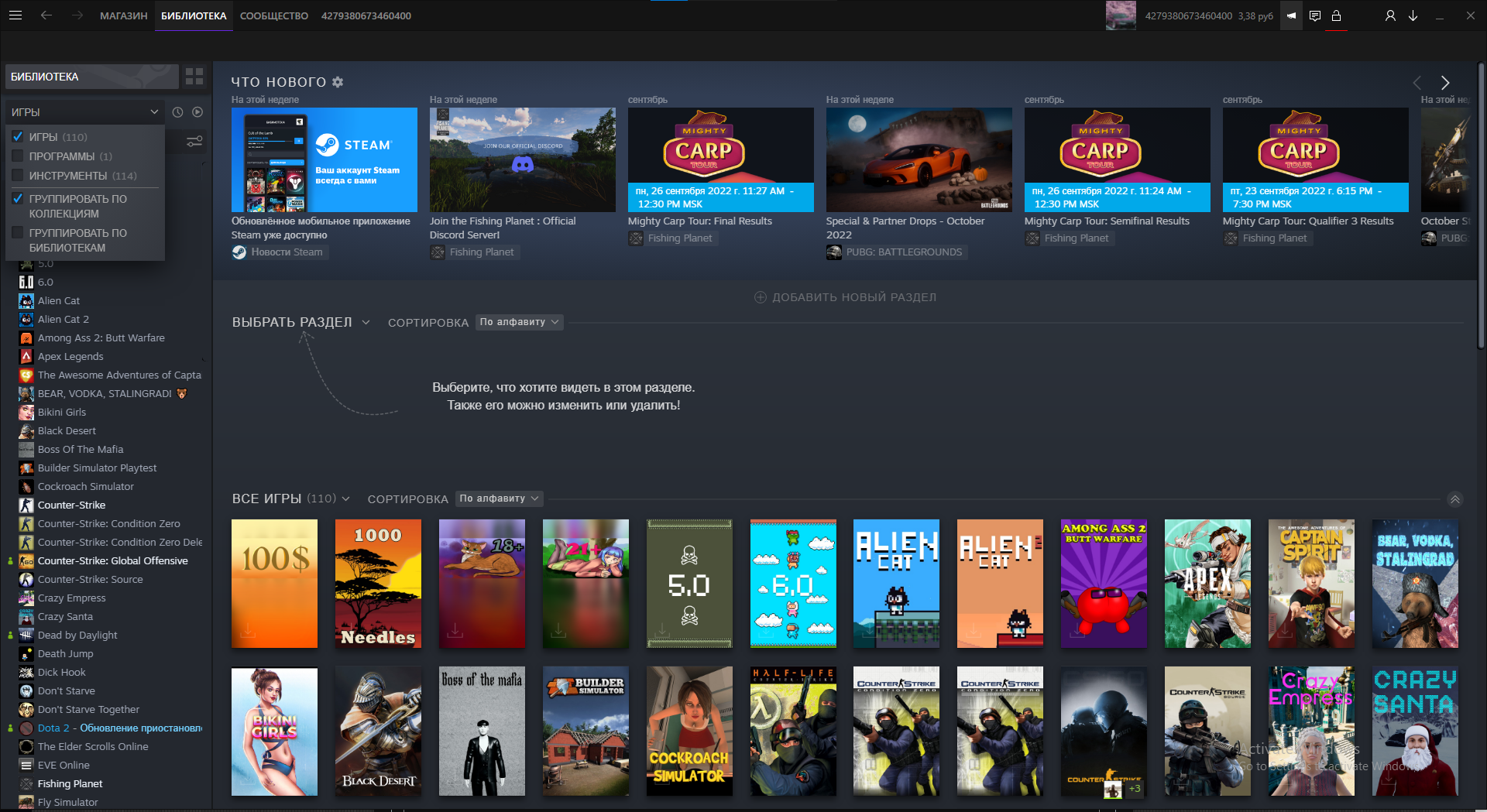Open the chat window icon
Screen dimensions: 1487x812
click(1315, 15)
